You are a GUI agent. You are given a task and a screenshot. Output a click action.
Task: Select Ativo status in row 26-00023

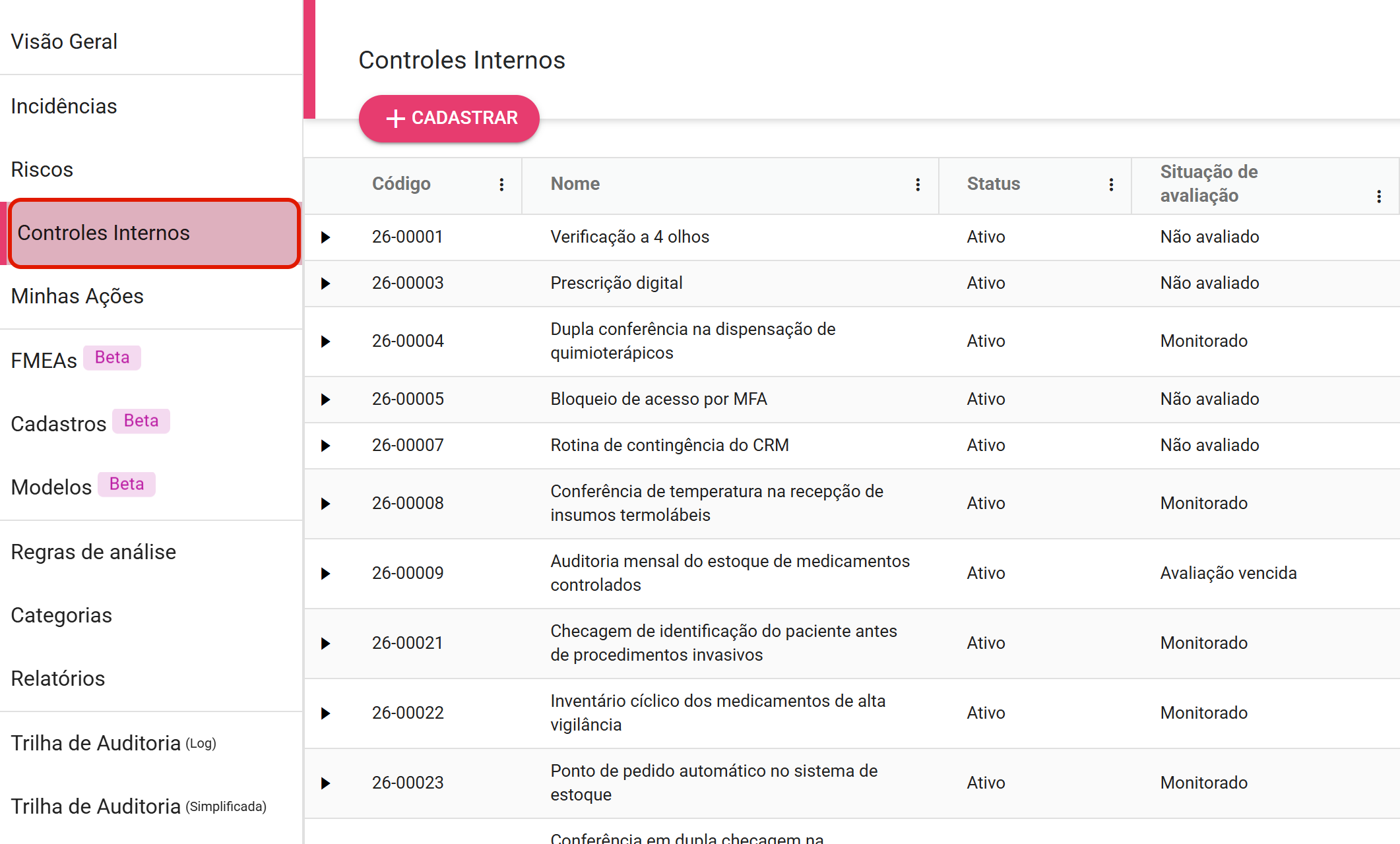click(986, 783)
